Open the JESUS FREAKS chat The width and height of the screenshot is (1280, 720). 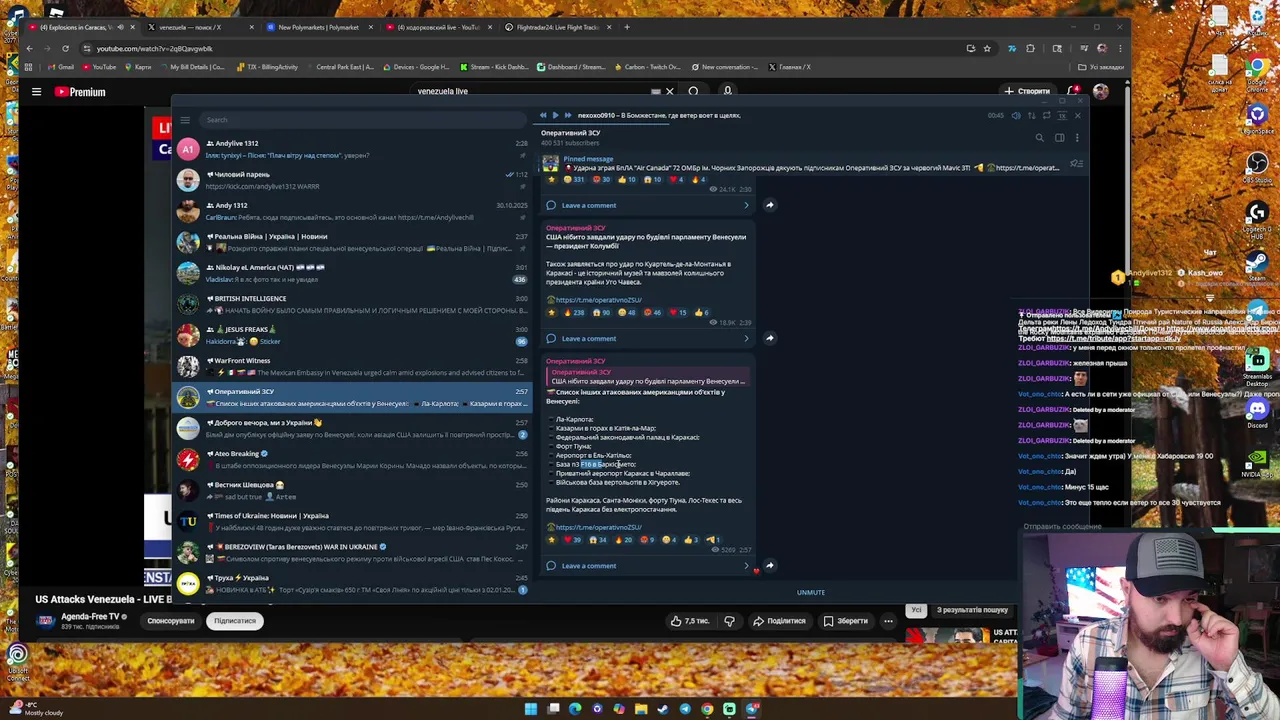(x=350, y=335)
